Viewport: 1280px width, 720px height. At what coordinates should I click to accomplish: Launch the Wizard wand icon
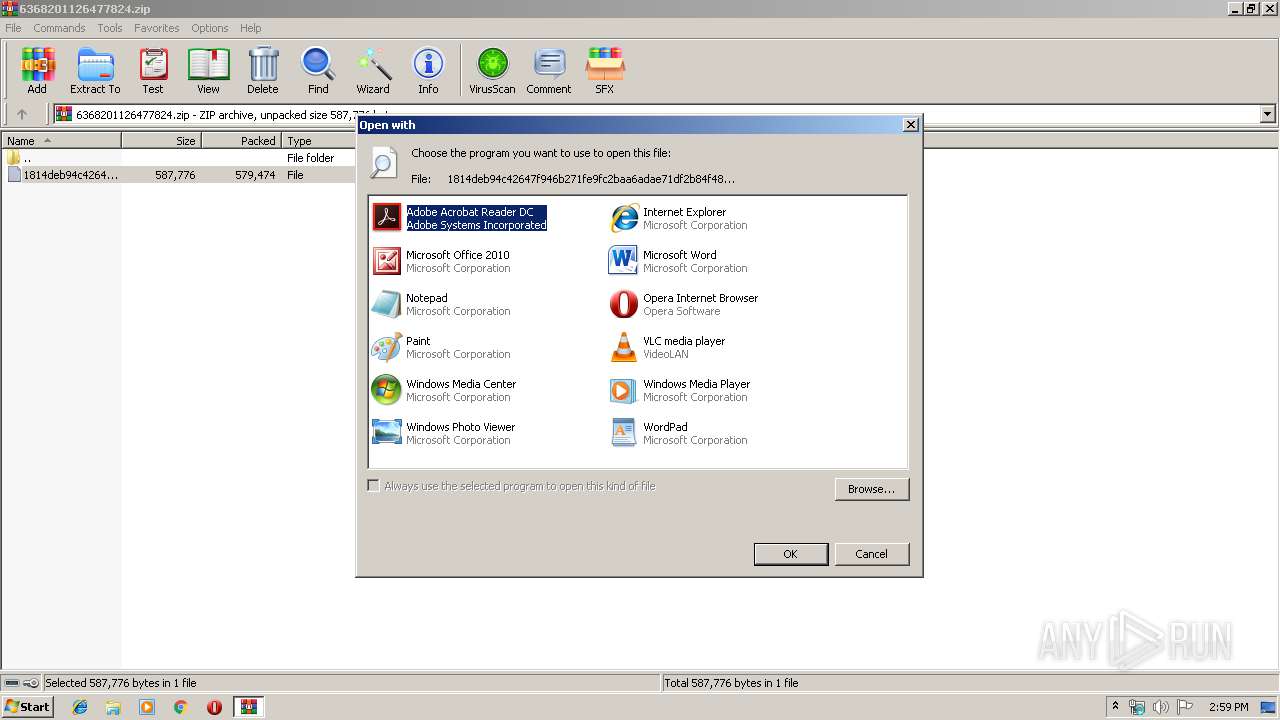[x=373, y=70]
